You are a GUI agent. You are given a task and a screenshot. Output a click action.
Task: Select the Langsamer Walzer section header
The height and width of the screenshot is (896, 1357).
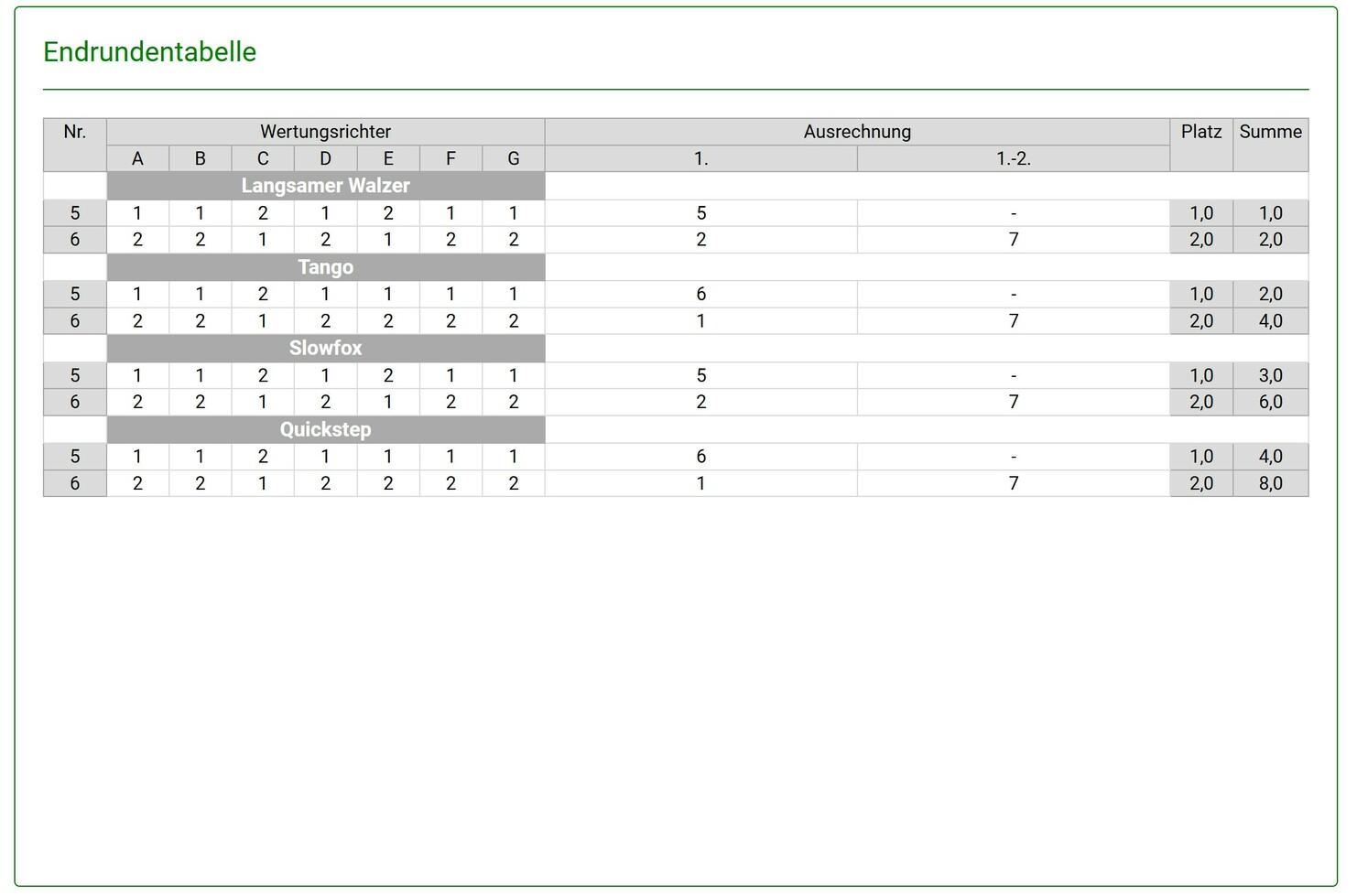pos(325,186)
